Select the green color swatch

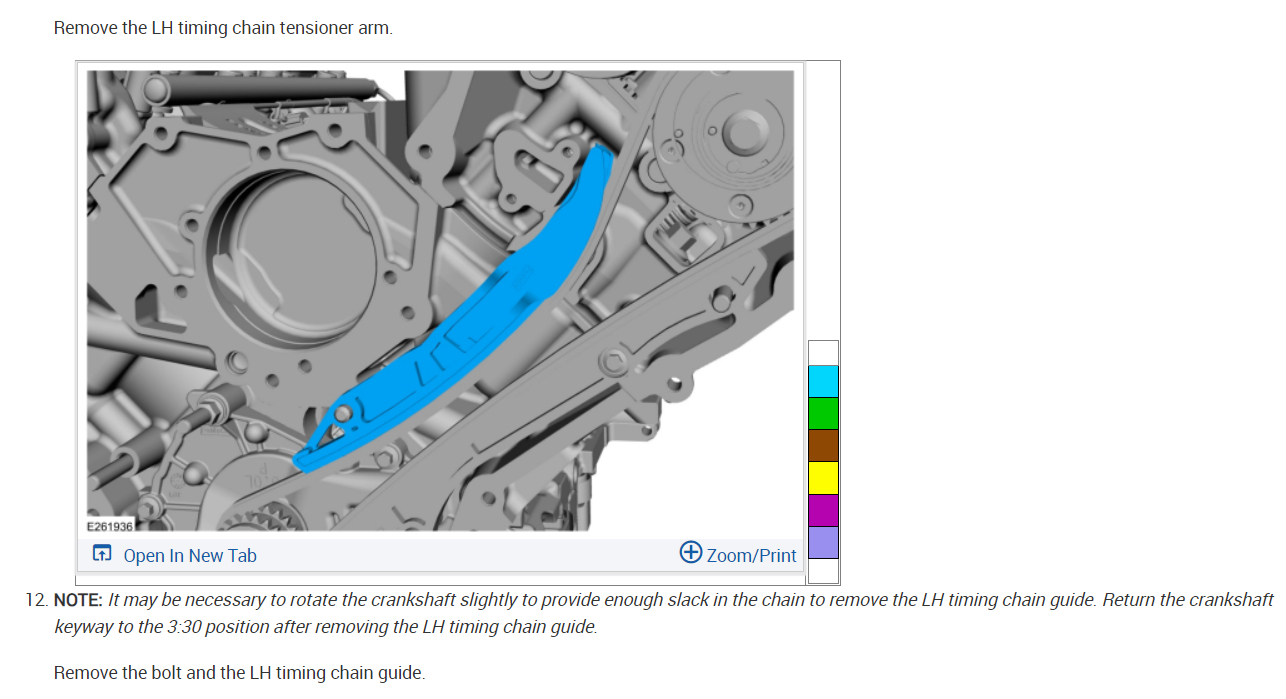(x=823, y=413)
